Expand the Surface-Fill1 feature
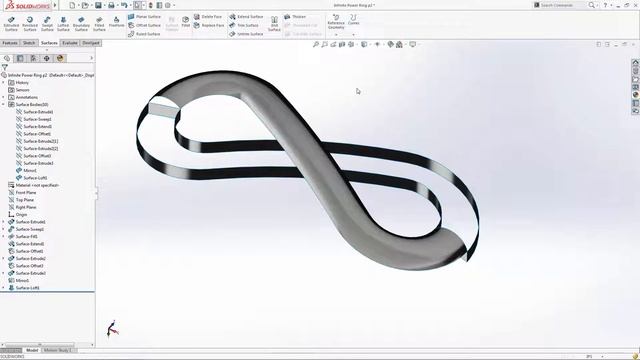This screenshot has height=360, width=640. point(4,236)
